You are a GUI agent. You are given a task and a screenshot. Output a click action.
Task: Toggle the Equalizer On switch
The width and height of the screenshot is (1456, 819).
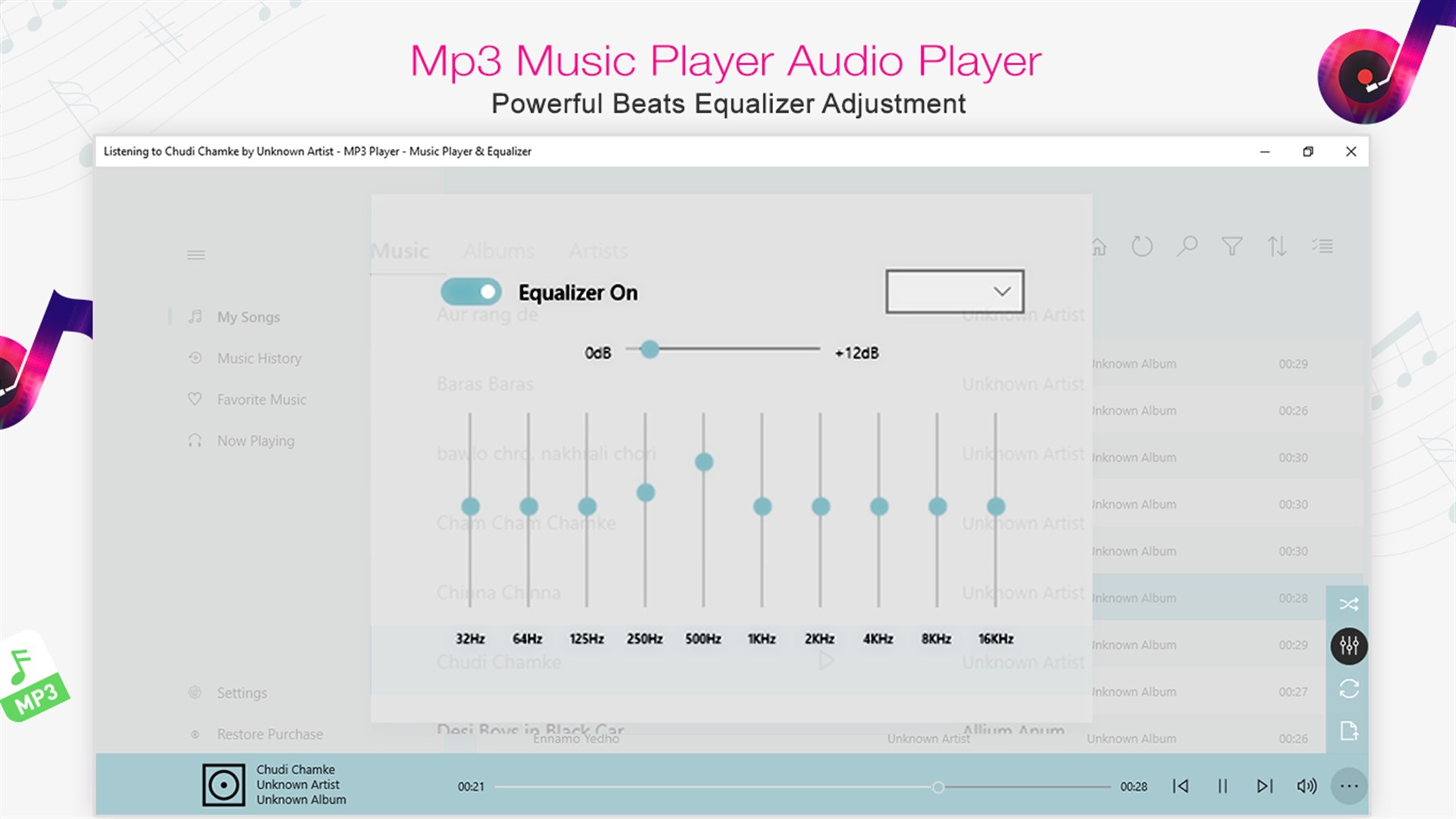point(470,292)
